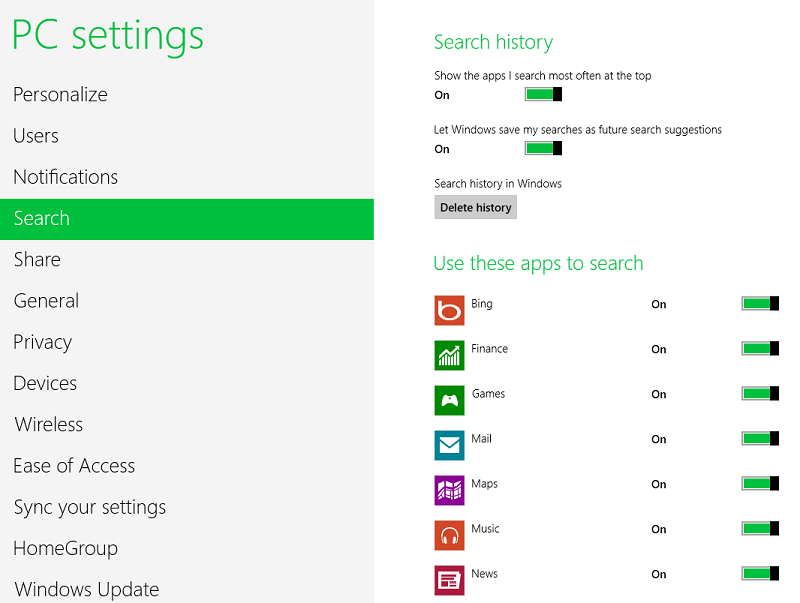Click the Bing app icon
Screen dimensions: 800x603
pyautogui.click(x=449, y=310)
